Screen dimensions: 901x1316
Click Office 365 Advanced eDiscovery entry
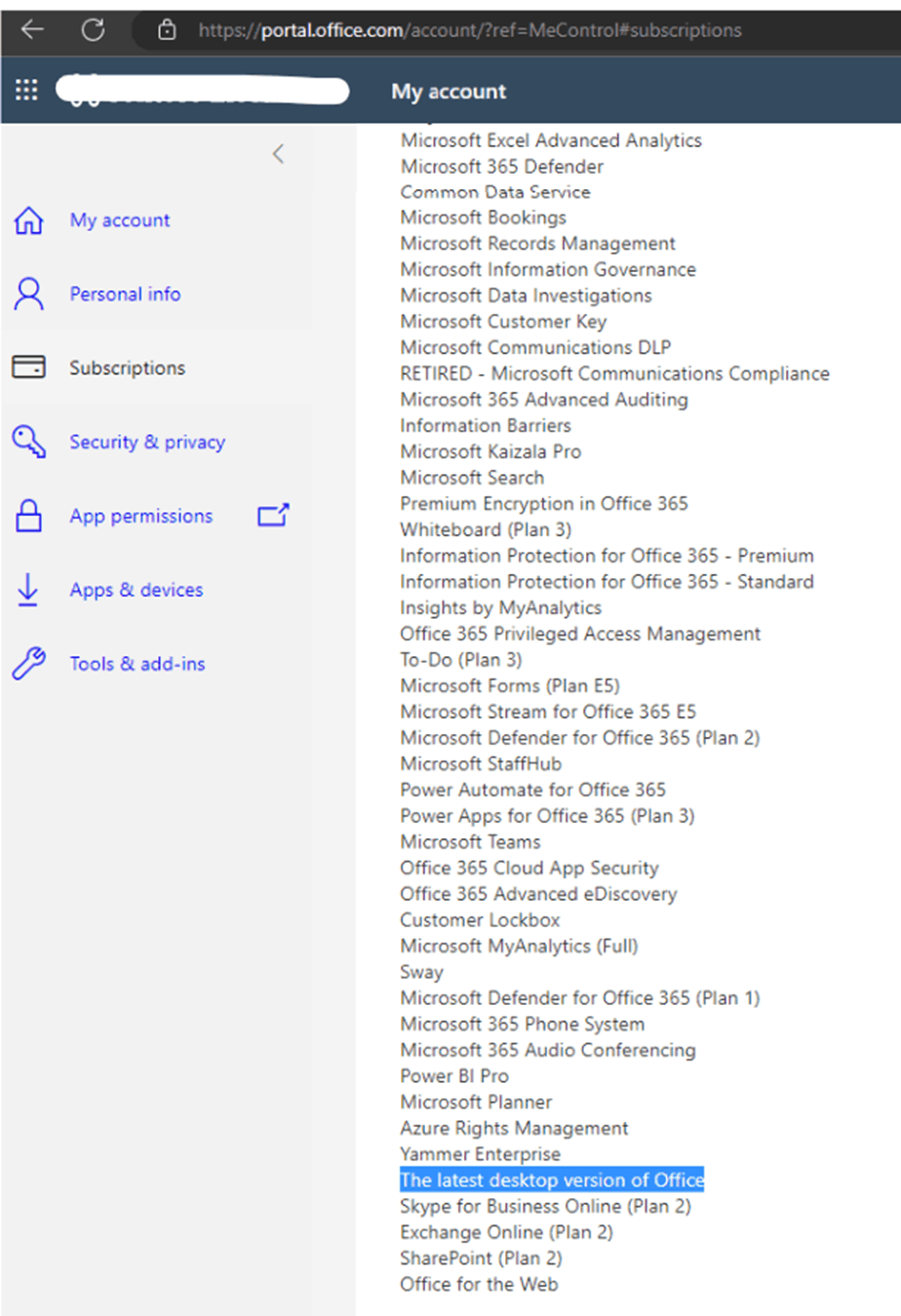tap(538, 894)
